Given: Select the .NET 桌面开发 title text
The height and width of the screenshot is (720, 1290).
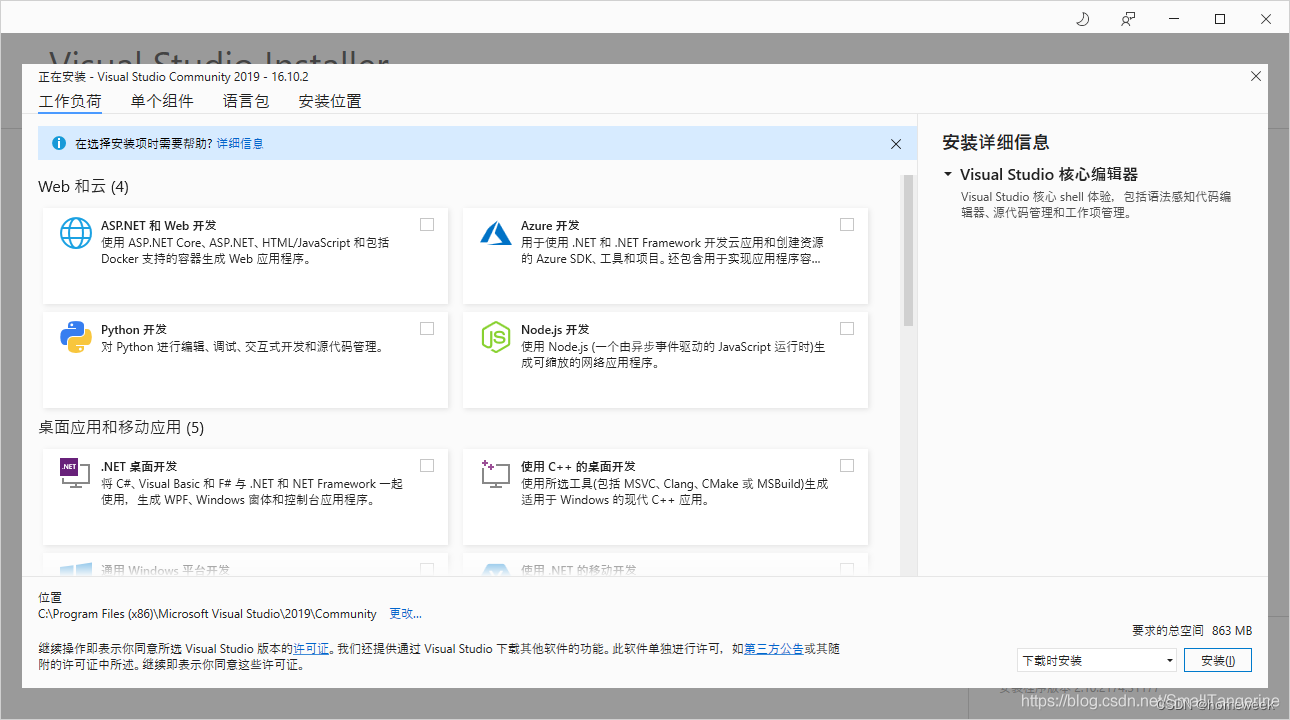Looking at the screenshot, I should click(x=139, y=467).
